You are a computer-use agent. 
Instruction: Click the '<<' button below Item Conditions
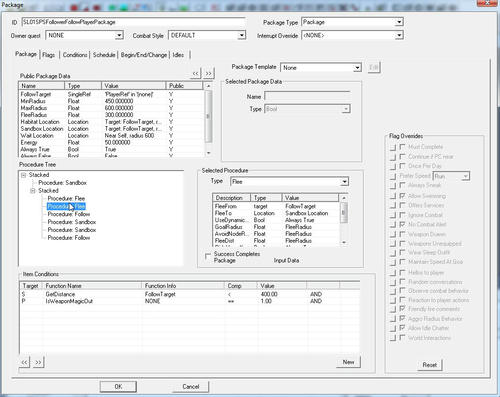[x=25, y=362]
